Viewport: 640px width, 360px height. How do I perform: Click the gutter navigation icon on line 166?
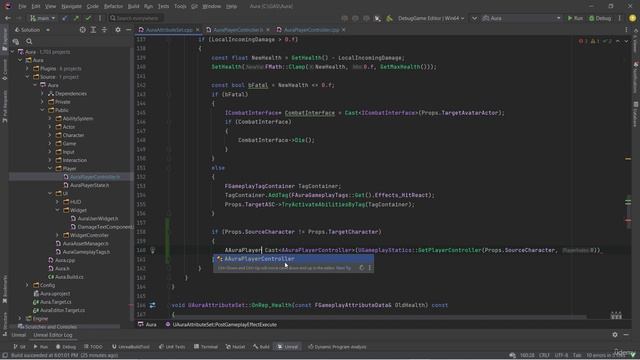click(152, 305)
